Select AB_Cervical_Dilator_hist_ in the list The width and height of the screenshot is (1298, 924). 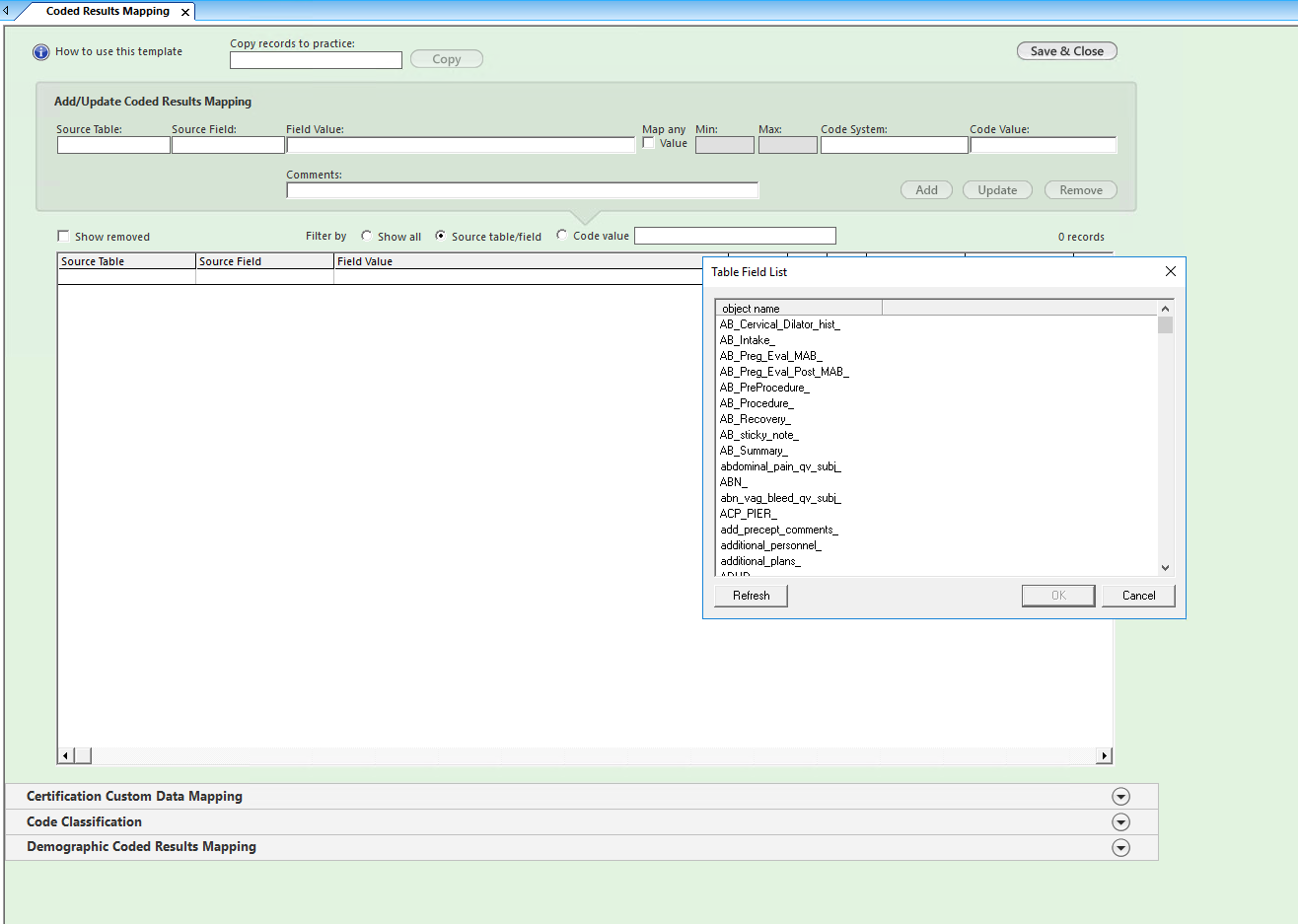pyautogui.click(x=780, y=324)
